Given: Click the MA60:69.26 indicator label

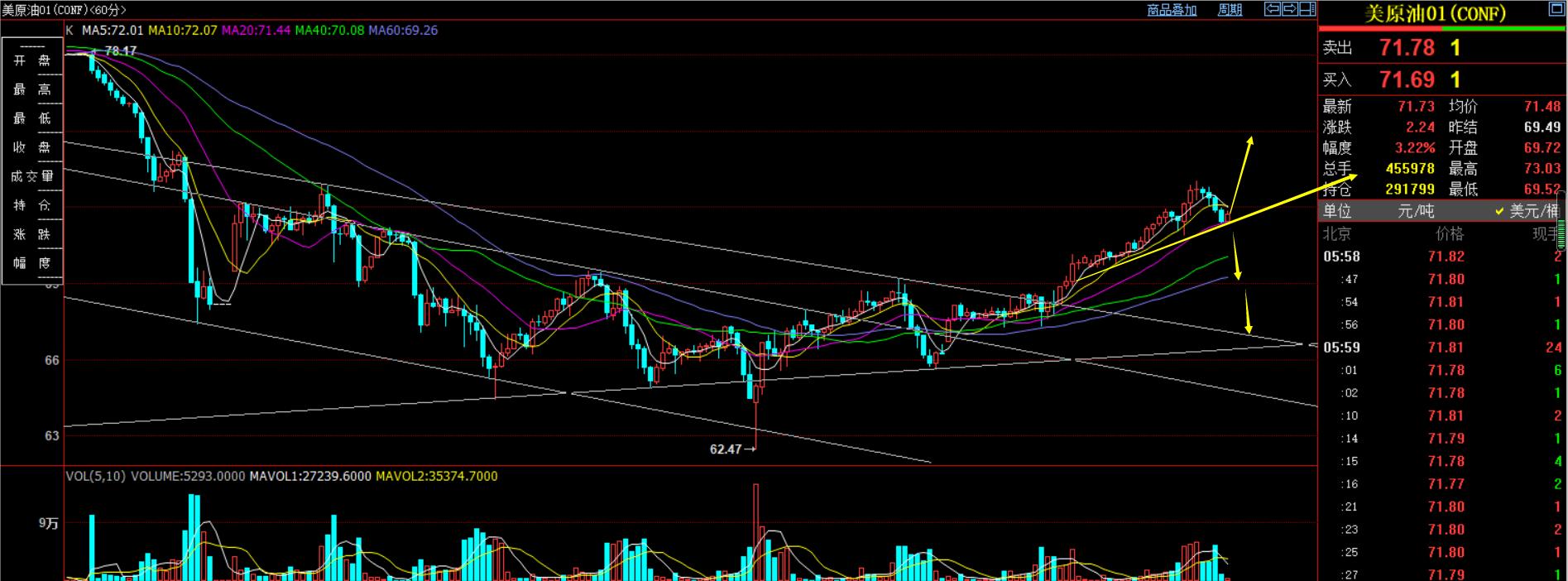Looking at the screenshot, I should [403, 30].
